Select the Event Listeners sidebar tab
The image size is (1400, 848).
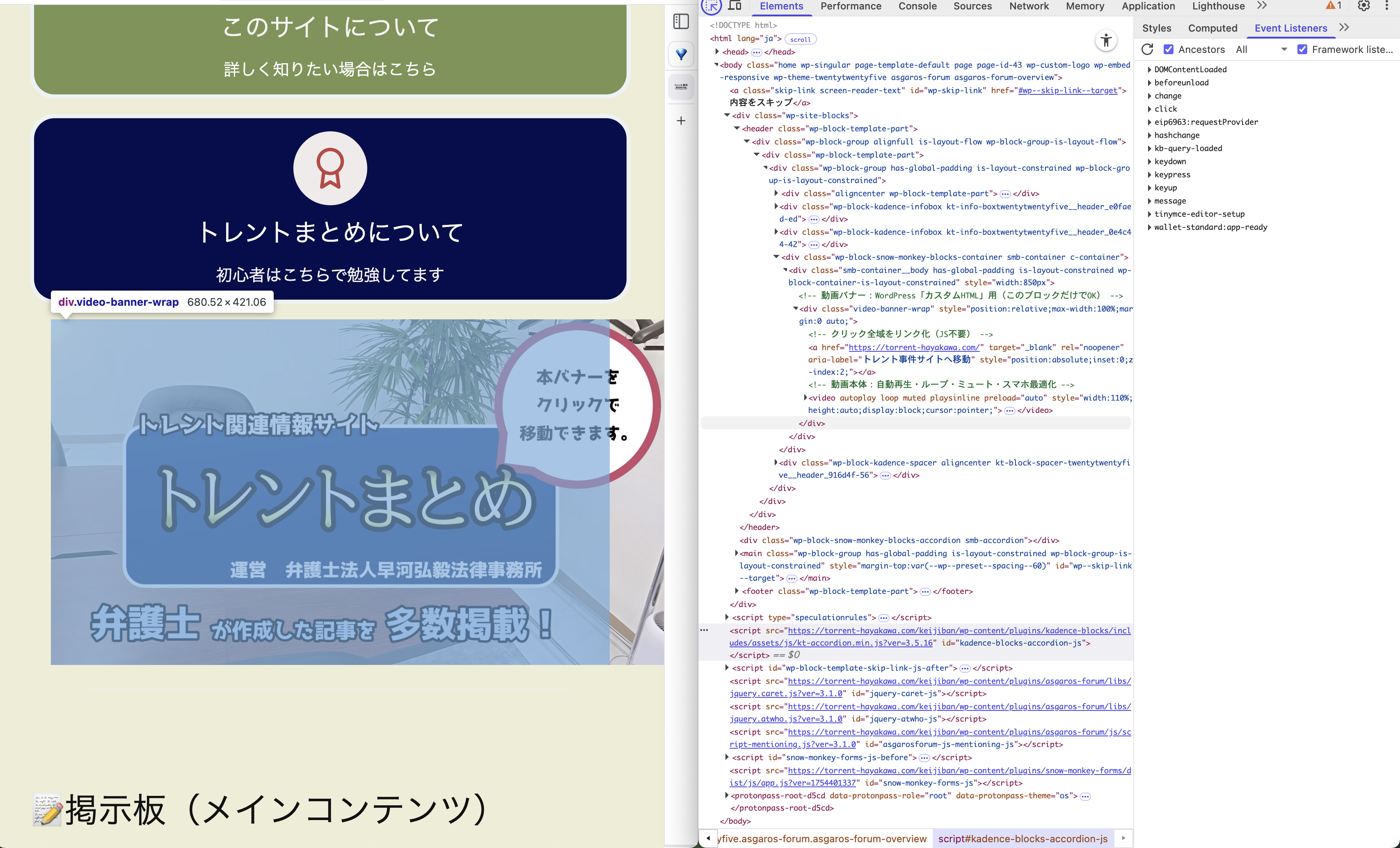(1290, 28)
